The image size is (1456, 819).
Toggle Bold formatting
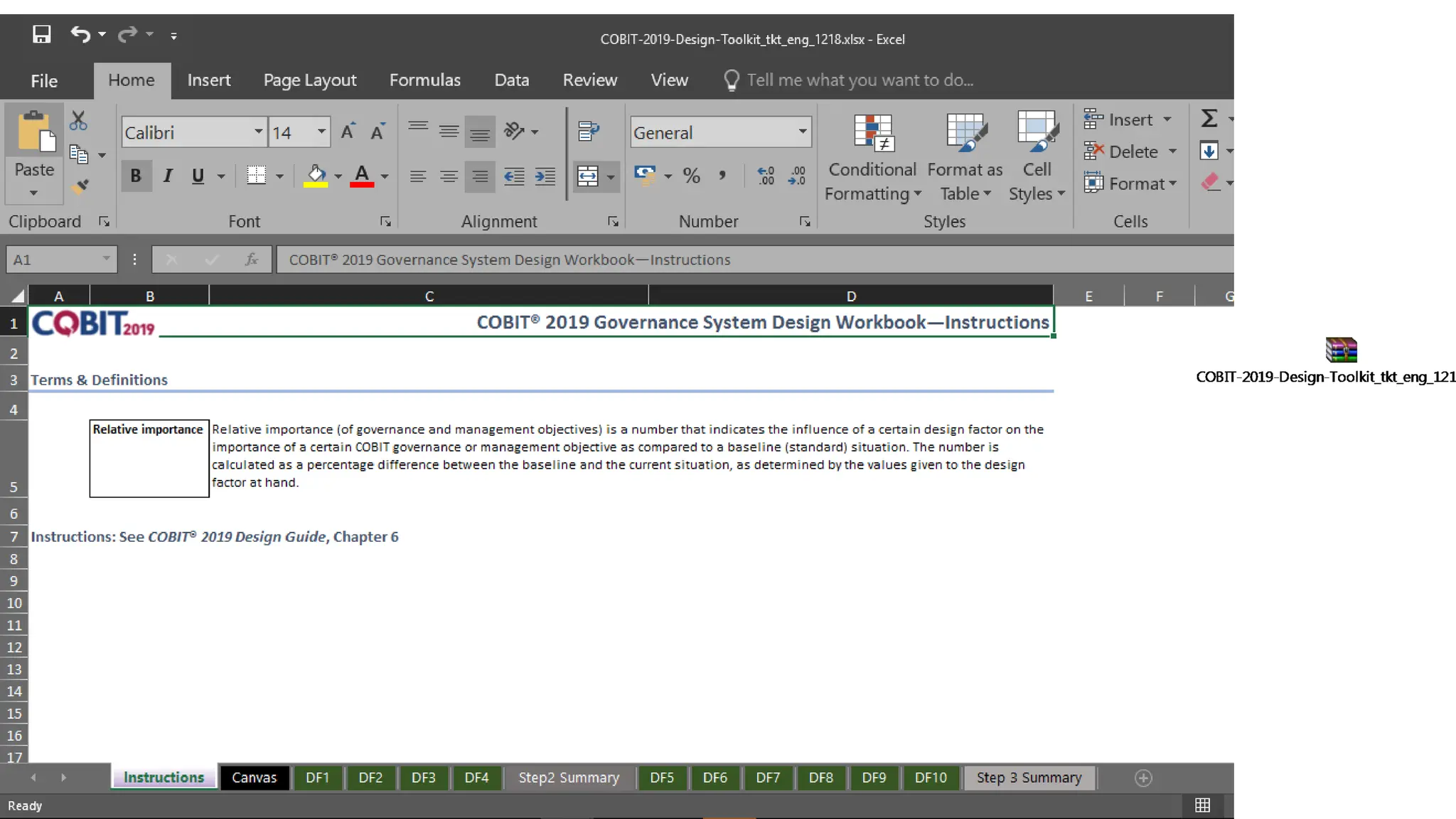click(136, 176)
